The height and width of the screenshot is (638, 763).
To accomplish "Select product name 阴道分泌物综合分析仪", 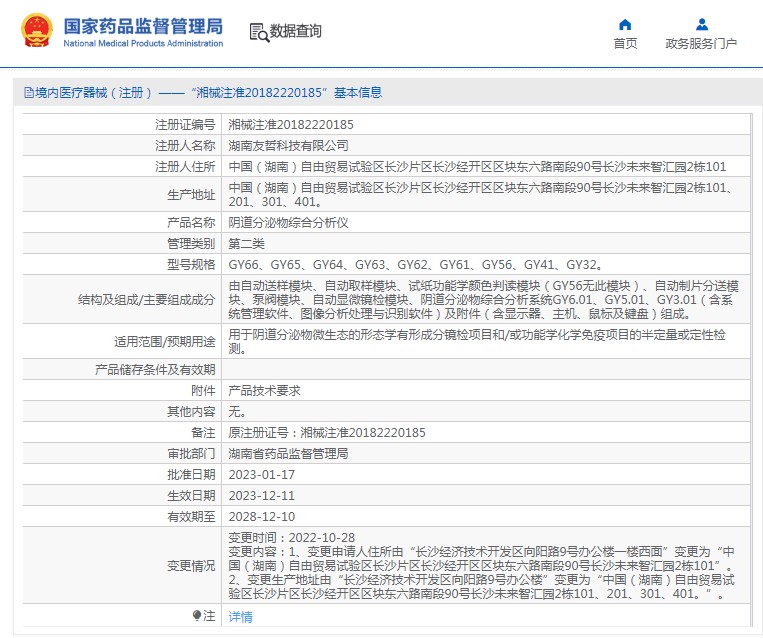I will [289, 222].
